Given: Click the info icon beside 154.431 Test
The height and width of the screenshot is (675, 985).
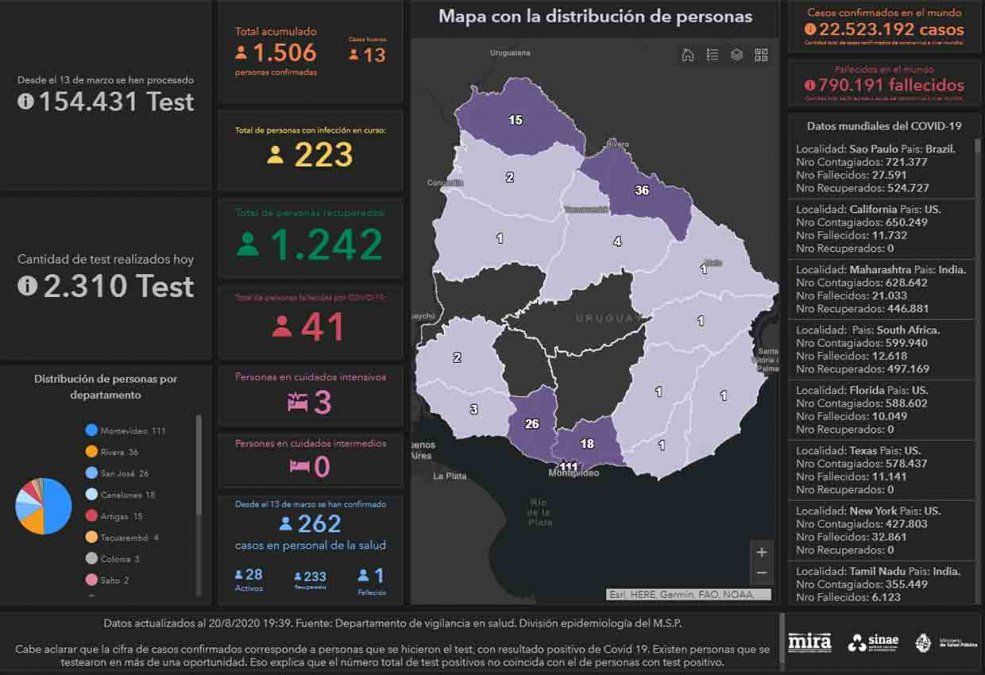Looking at the screenshot, I should [26, 101].
